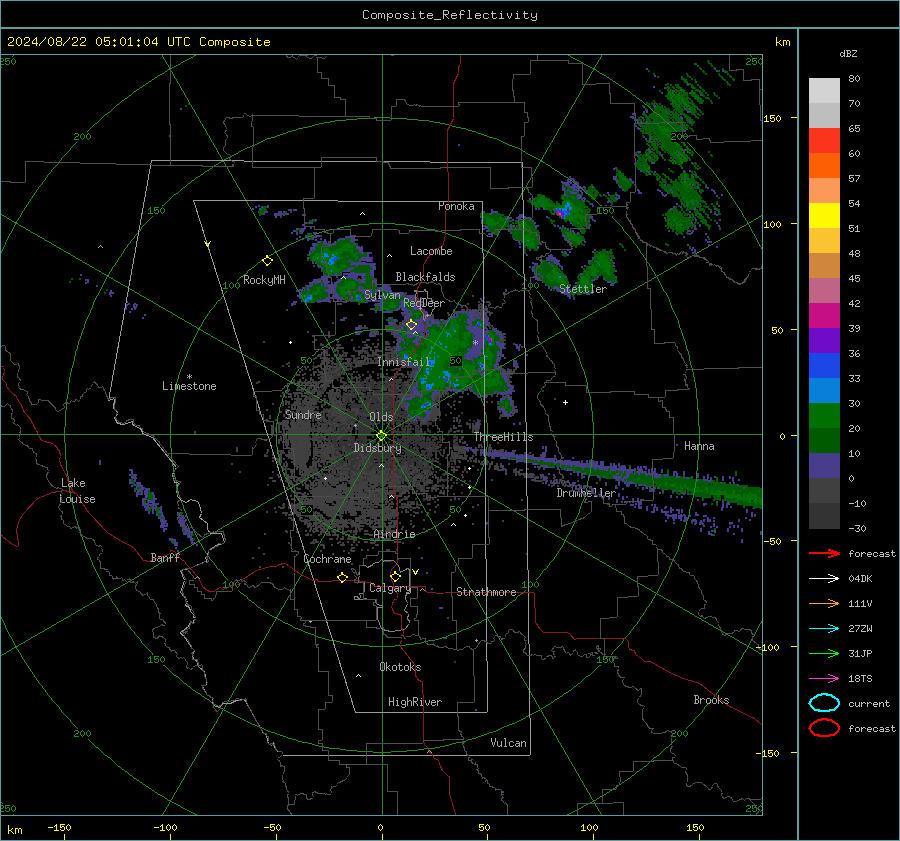Click the yellow diamond marker beside RockyMH
Viewport: 900px width, 841px height.
(x=267, y=261)
